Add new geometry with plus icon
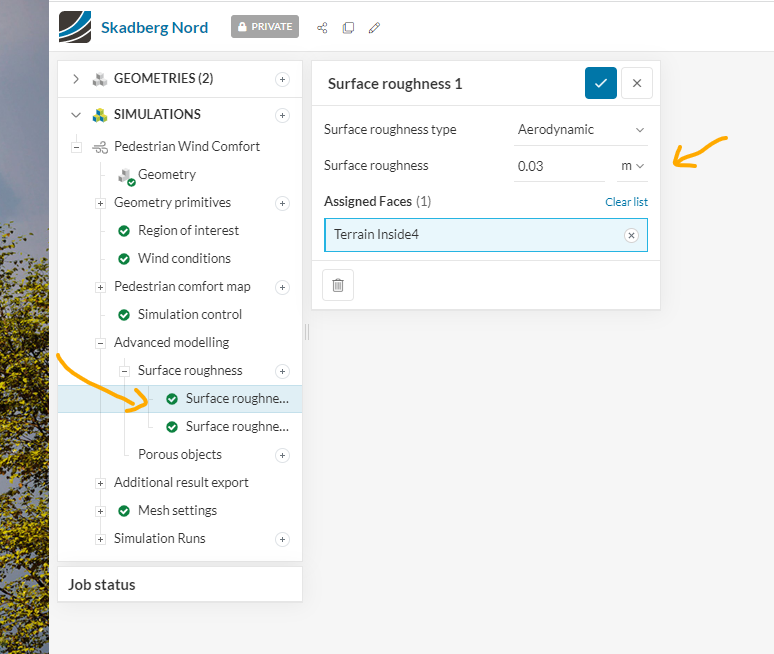Image resolution: width=774 pixels, height=654 pixels. point(282,79)
